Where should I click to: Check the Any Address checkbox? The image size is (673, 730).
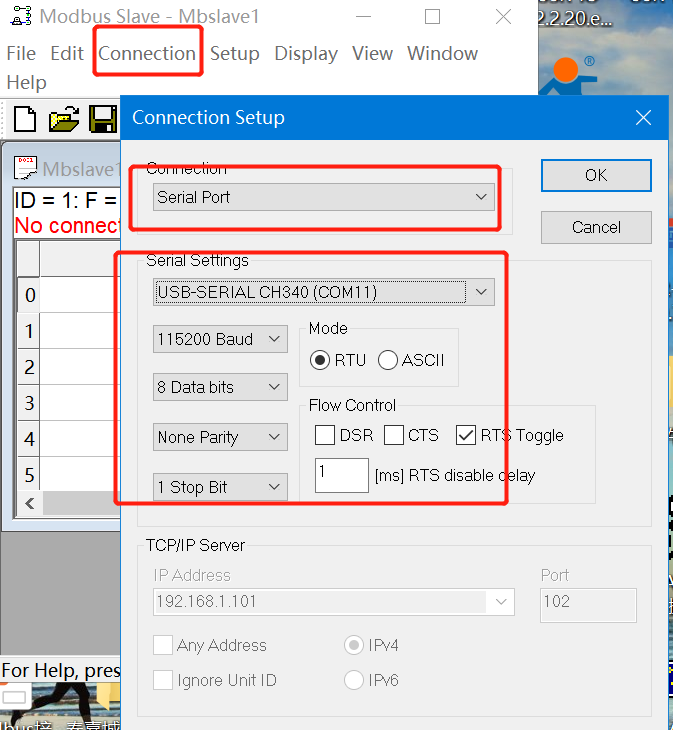(163, 645)
